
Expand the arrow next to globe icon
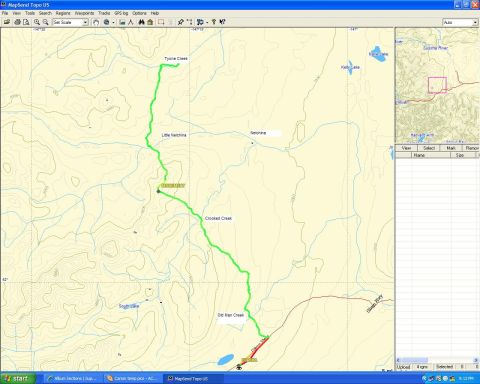(x=113, y=22)
